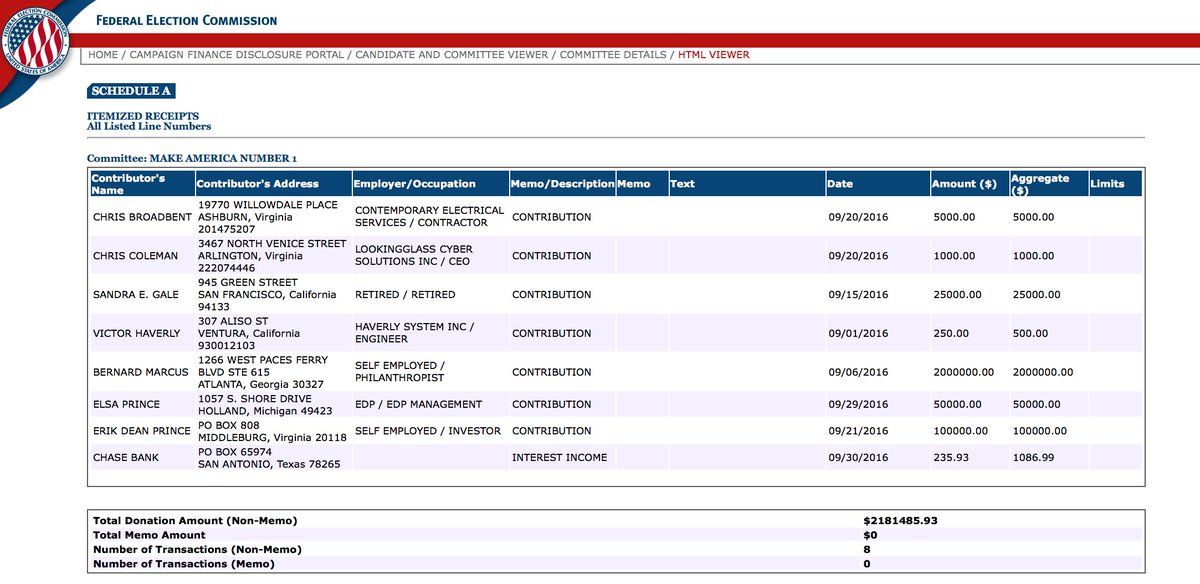
Task: Click the PO Box 808 Middleburg address
Action: [x=272, y=431]
